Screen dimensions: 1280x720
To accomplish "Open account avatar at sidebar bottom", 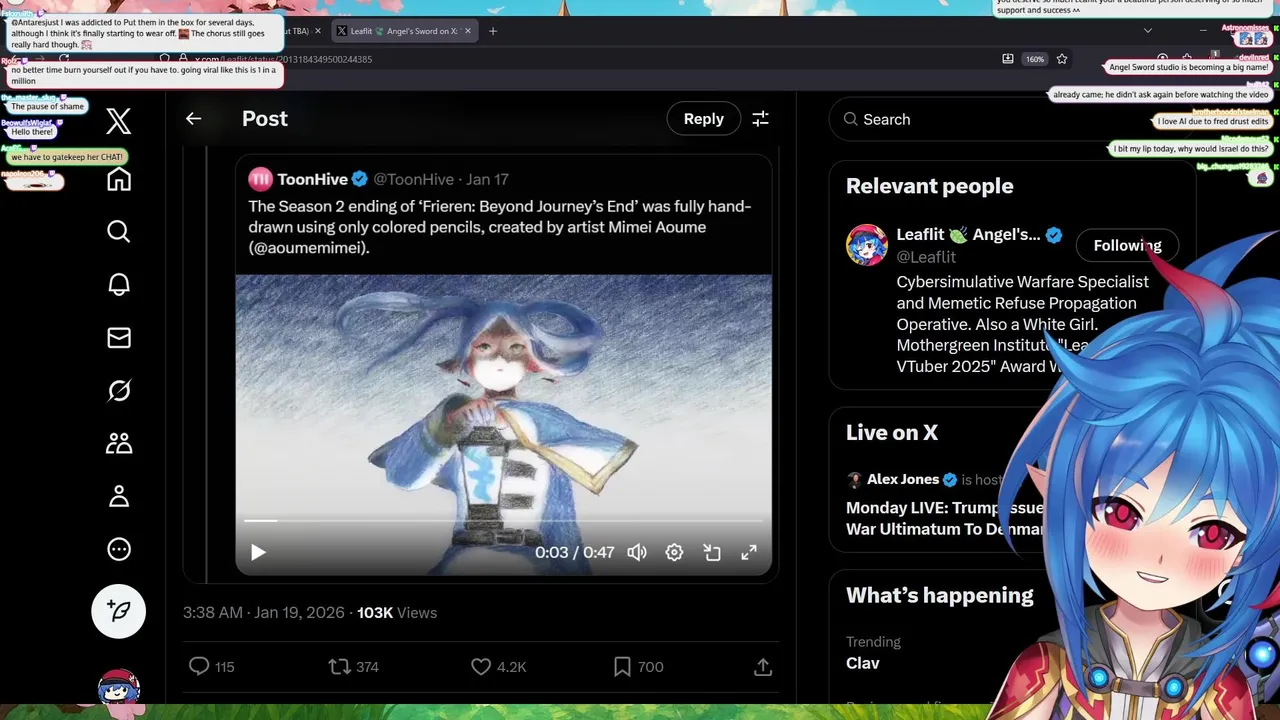I will pos(118,688).
